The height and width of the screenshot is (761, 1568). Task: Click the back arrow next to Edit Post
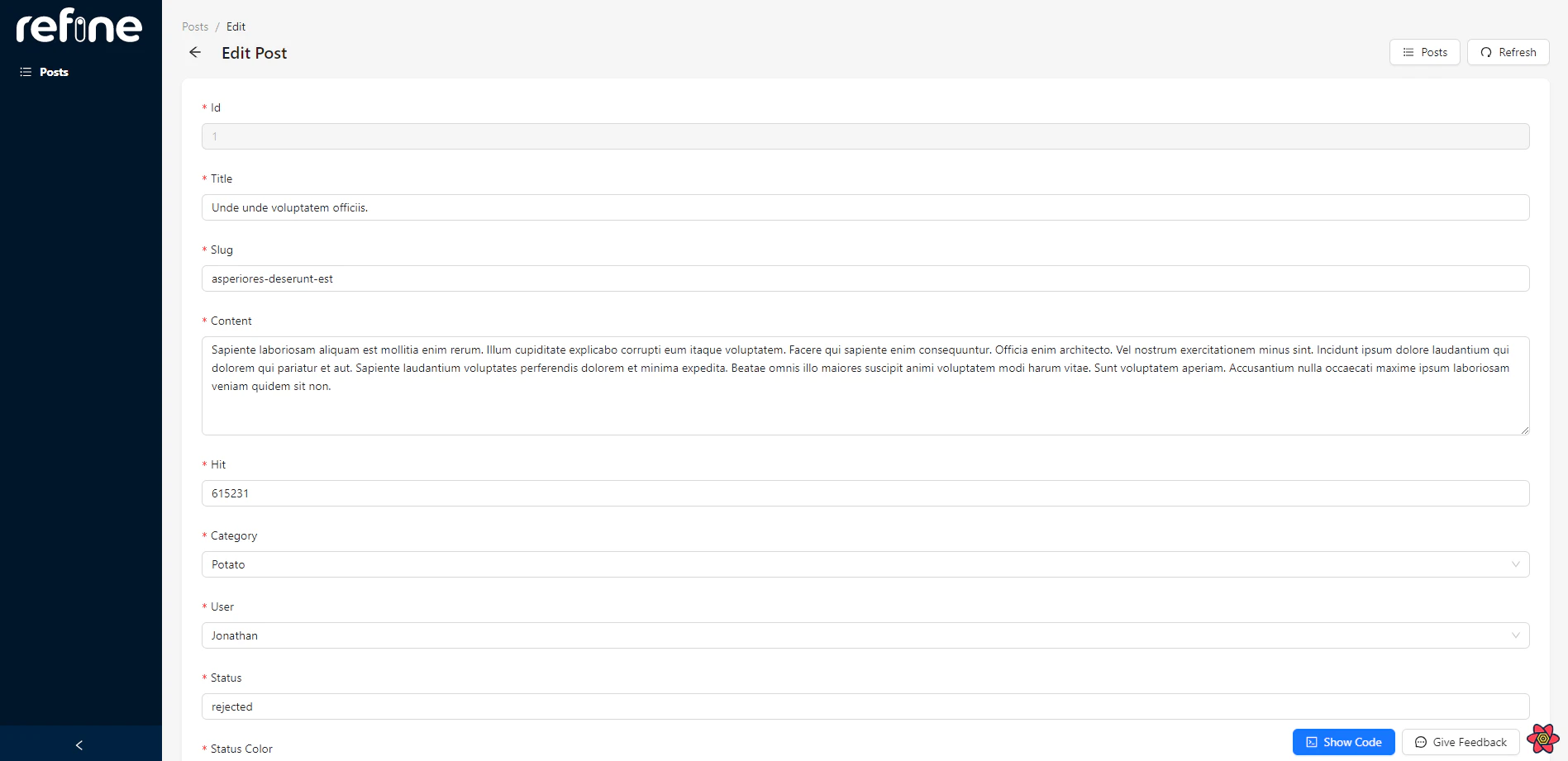pyautogui.click(x=195, y=52)
